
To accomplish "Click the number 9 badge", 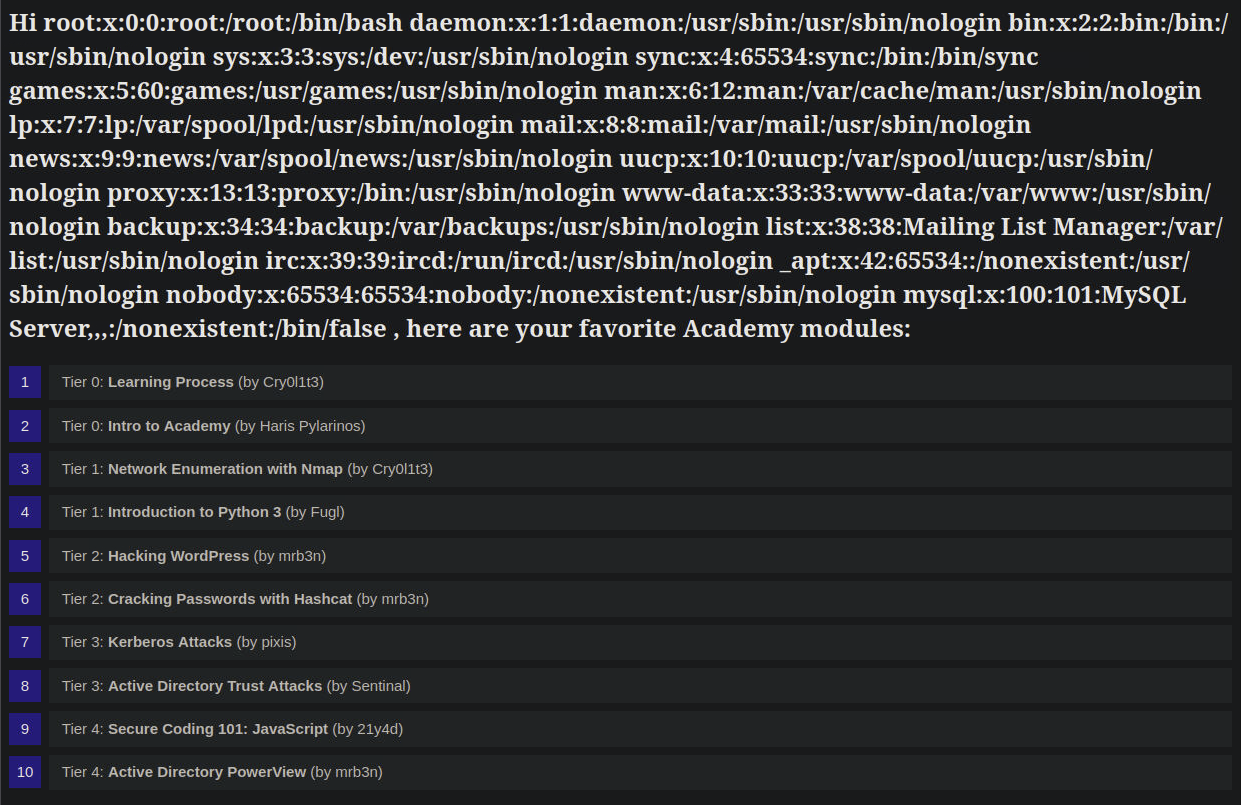I will point(25,729).
